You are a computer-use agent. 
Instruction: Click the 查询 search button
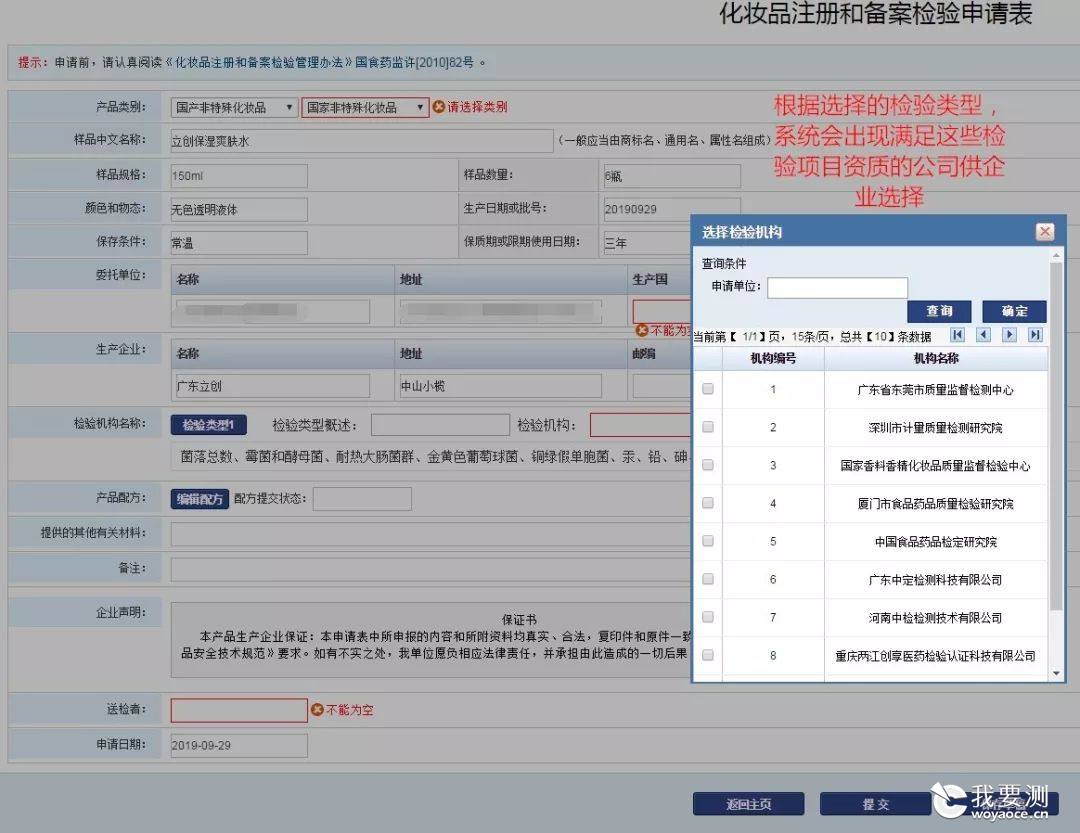[x=939, y=311]
